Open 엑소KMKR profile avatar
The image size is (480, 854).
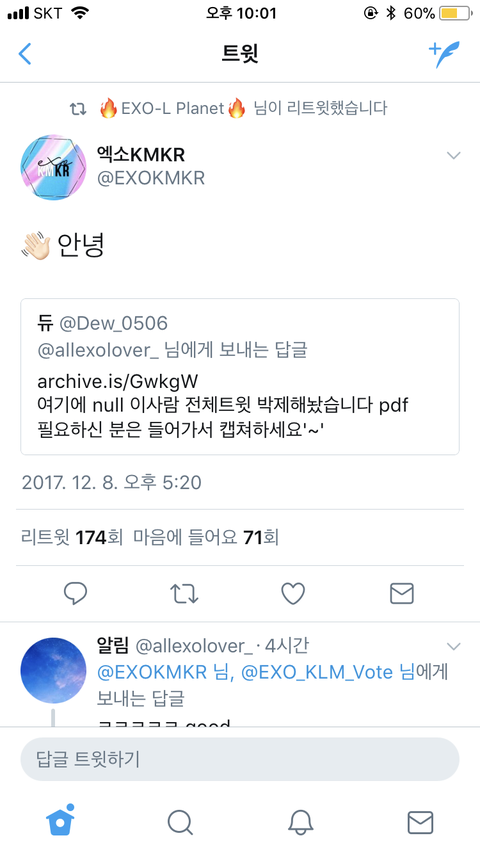(x=53, y=167)
